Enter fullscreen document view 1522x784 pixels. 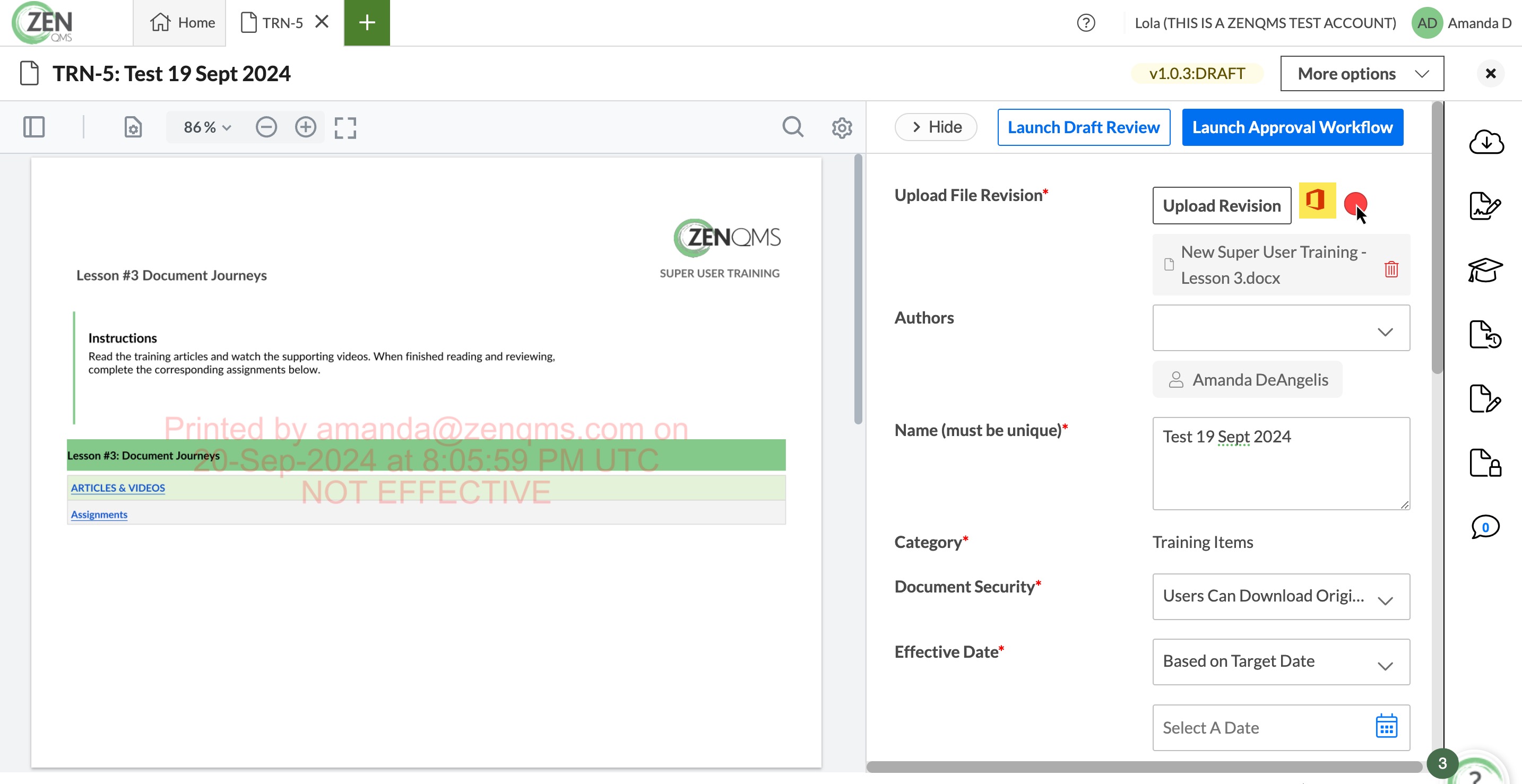345,127
